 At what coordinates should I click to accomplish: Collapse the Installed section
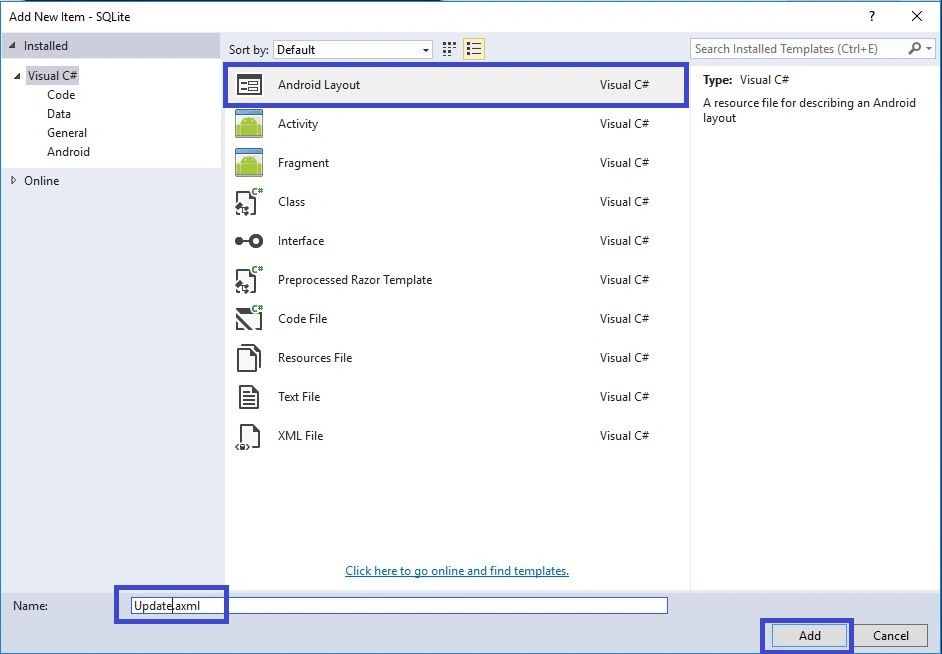12,46
